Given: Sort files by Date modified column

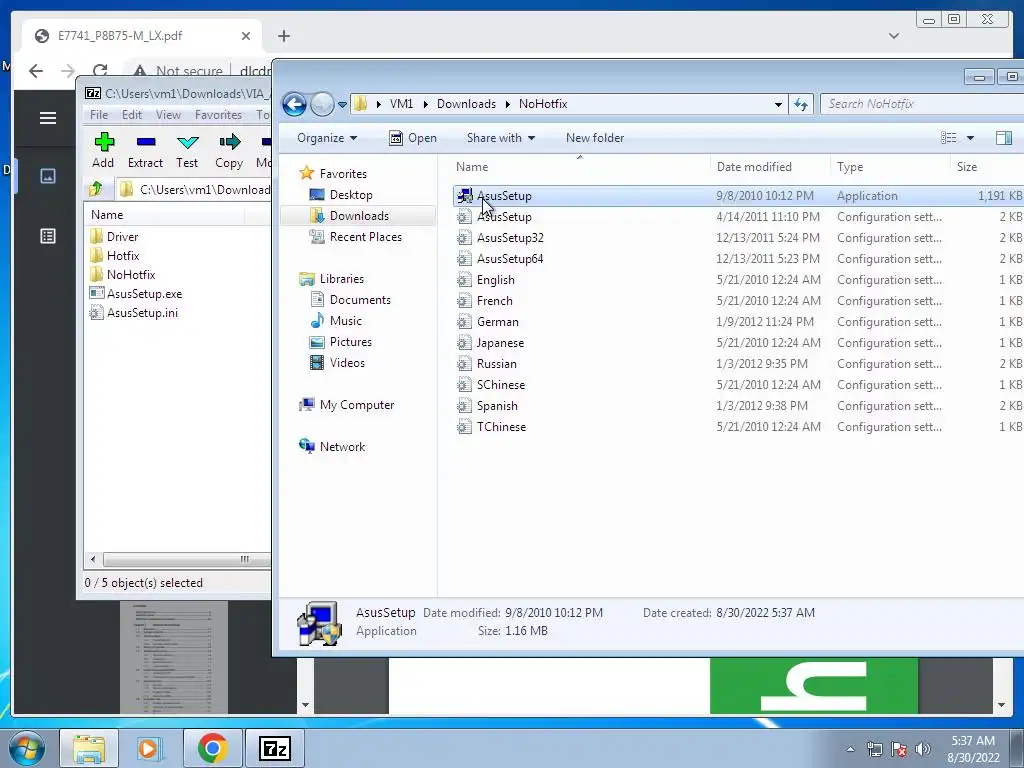Looking at the screenshot, I should 769,167.
